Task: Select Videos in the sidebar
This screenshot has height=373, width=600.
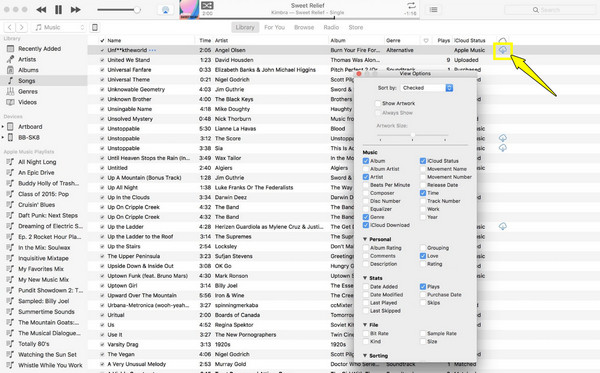Action: coord(27,102)
